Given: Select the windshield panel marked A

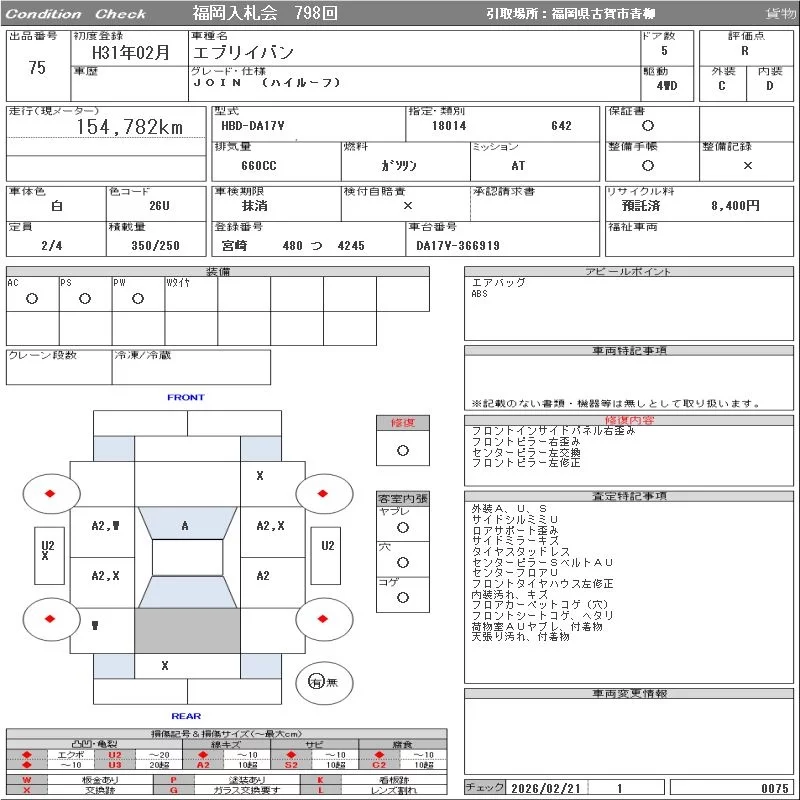Looking at the screenshot, I should tap(186, 525).
